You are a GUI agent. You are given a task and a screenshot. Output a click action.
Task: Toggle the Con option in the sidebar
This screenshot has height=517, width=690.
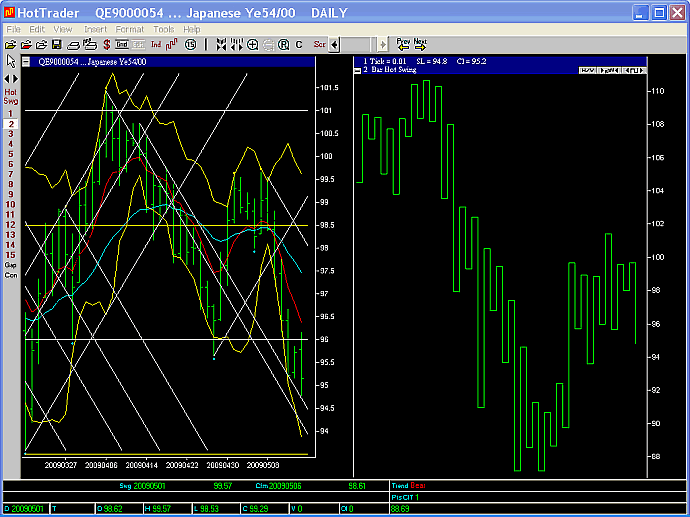tap(11, 275)
